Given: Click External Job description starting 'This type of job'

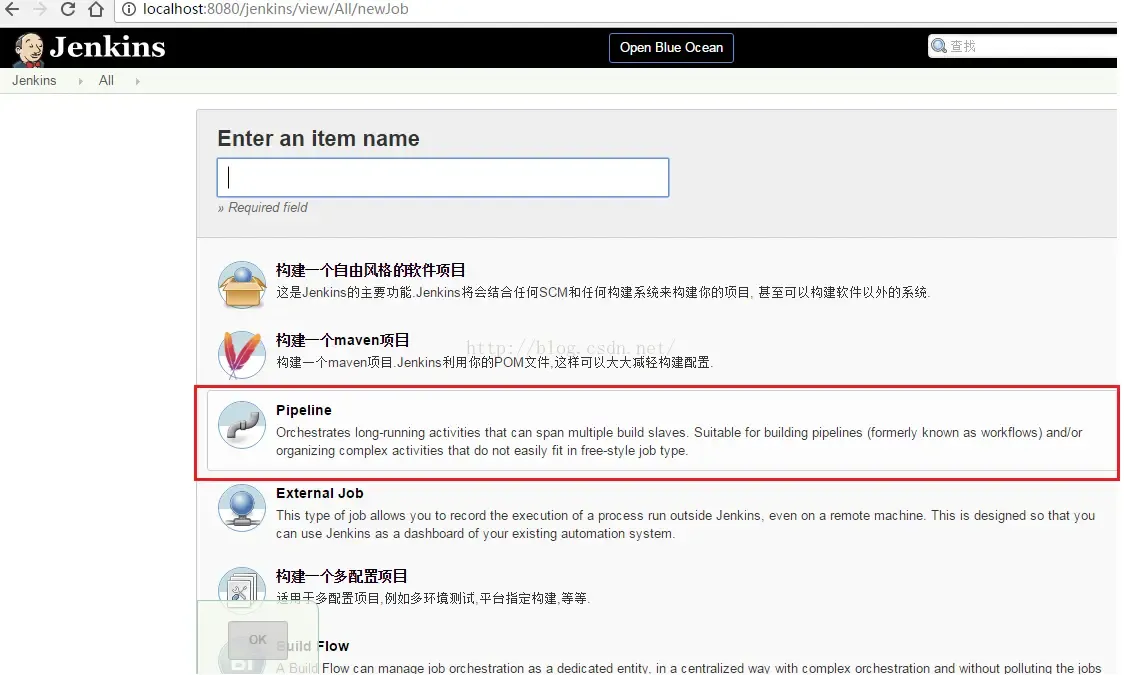Looking at the screenshot, I should pos(685,525).
